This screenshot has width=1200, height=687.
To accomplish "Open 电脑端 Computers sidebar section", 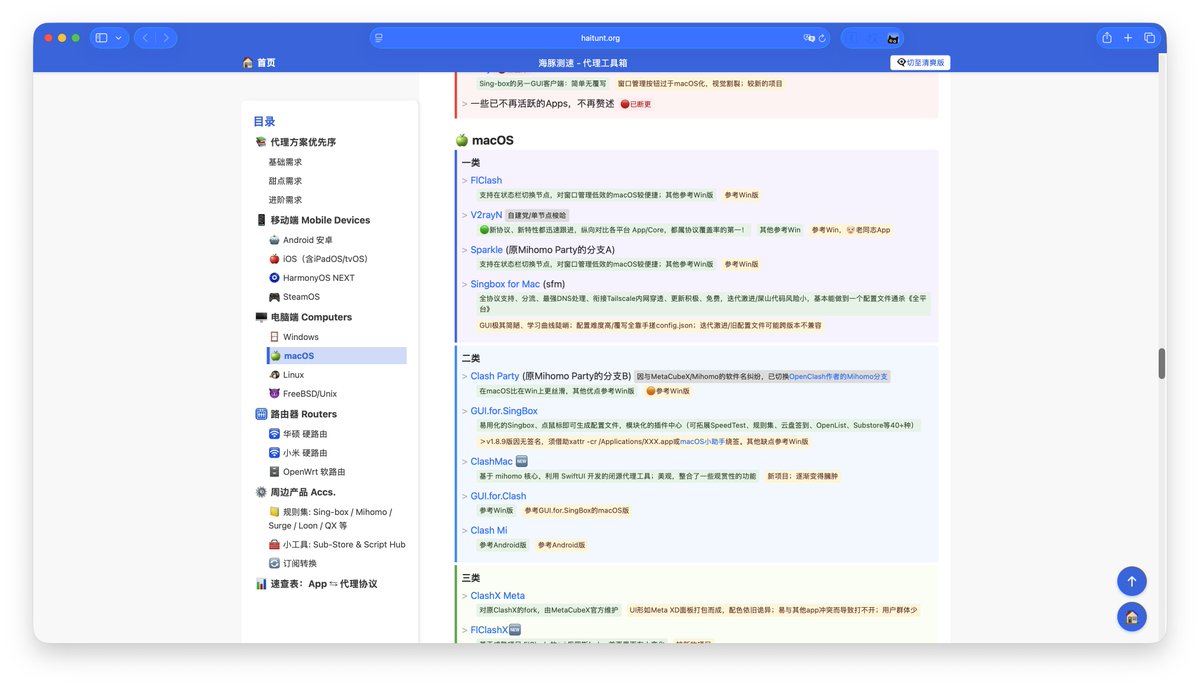I will [x=304, y=317].
